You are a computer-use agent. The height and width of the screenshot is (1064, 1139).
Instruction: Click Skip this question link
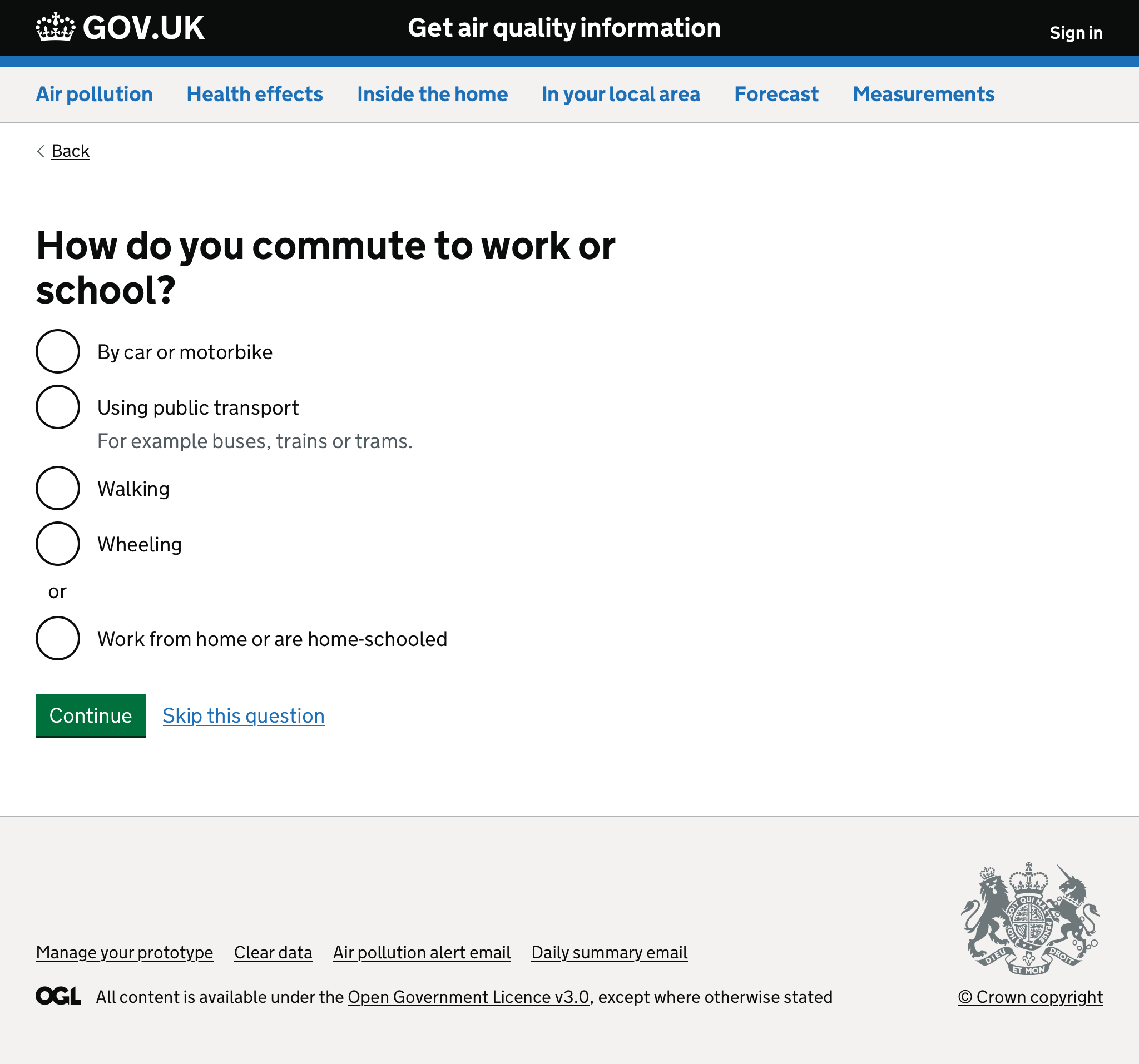tap(243, 715)
